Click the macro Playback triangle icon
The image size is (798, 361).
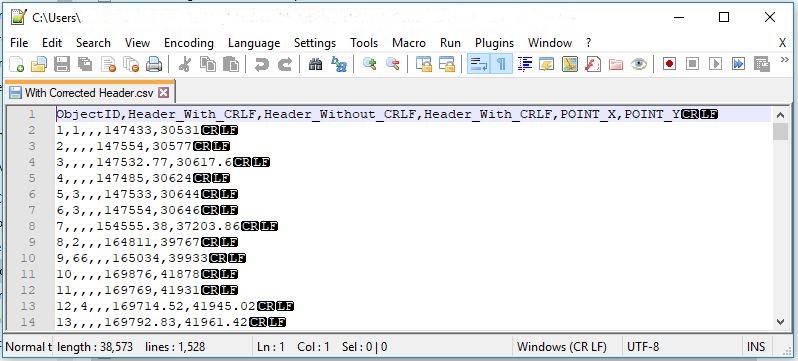[x=716, y=64]
